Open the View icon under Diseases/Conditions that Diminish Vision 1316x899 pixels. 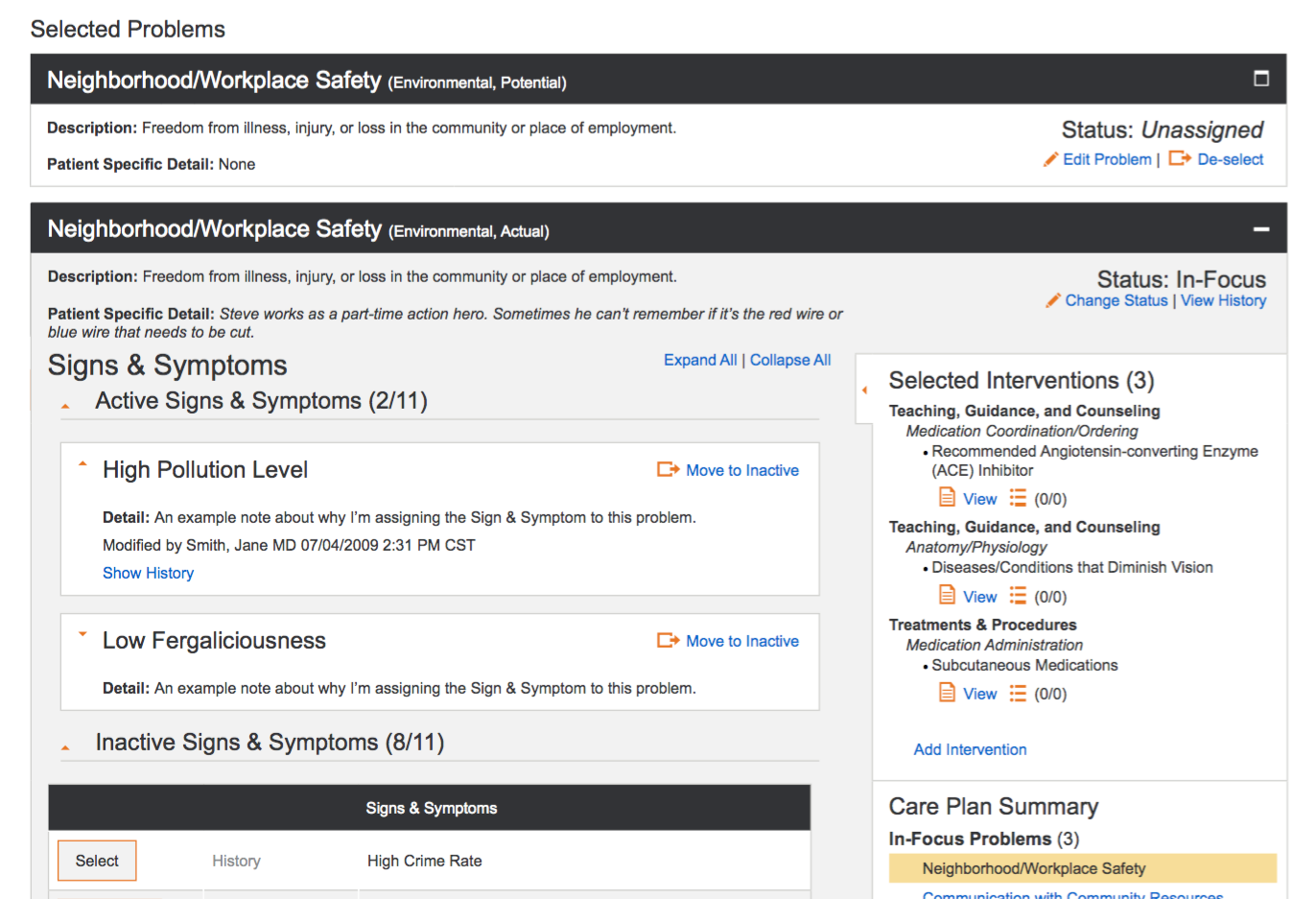click(x=946, y=596)
